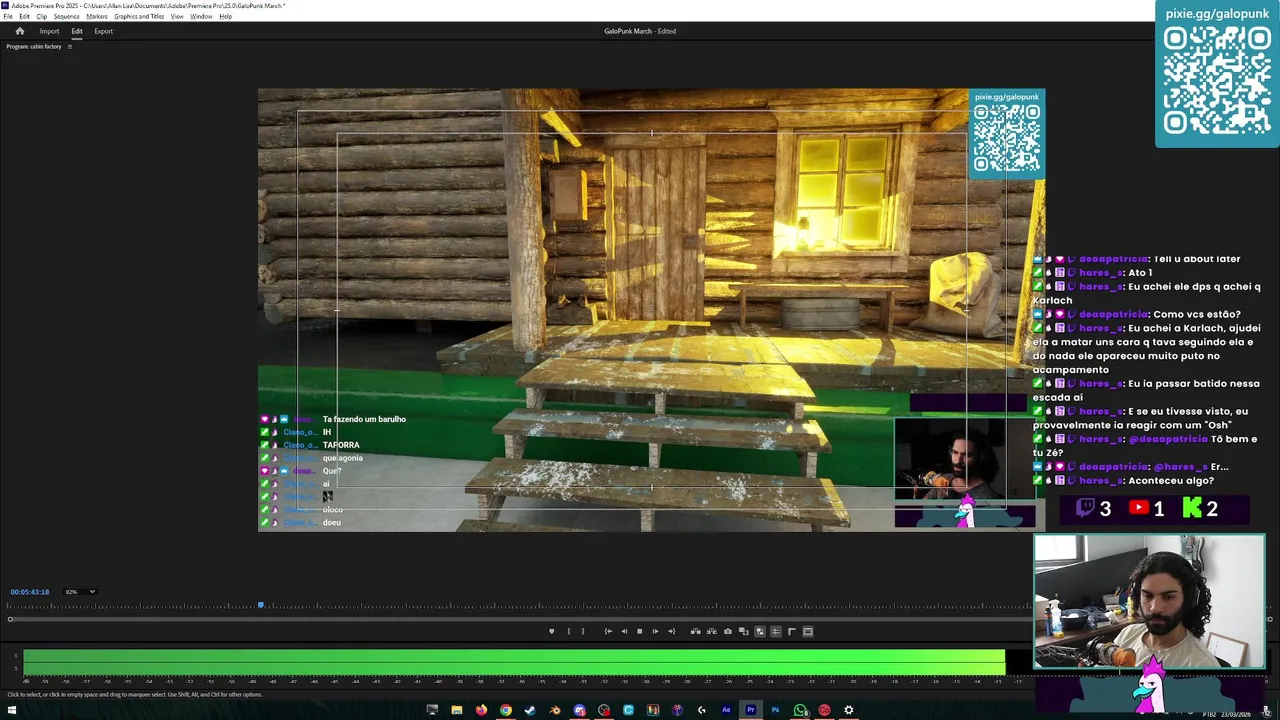The width and height of the screenshot is (1280, 720).
Task: Open the Graphics and Titles menu
Action: pos(139,16)
